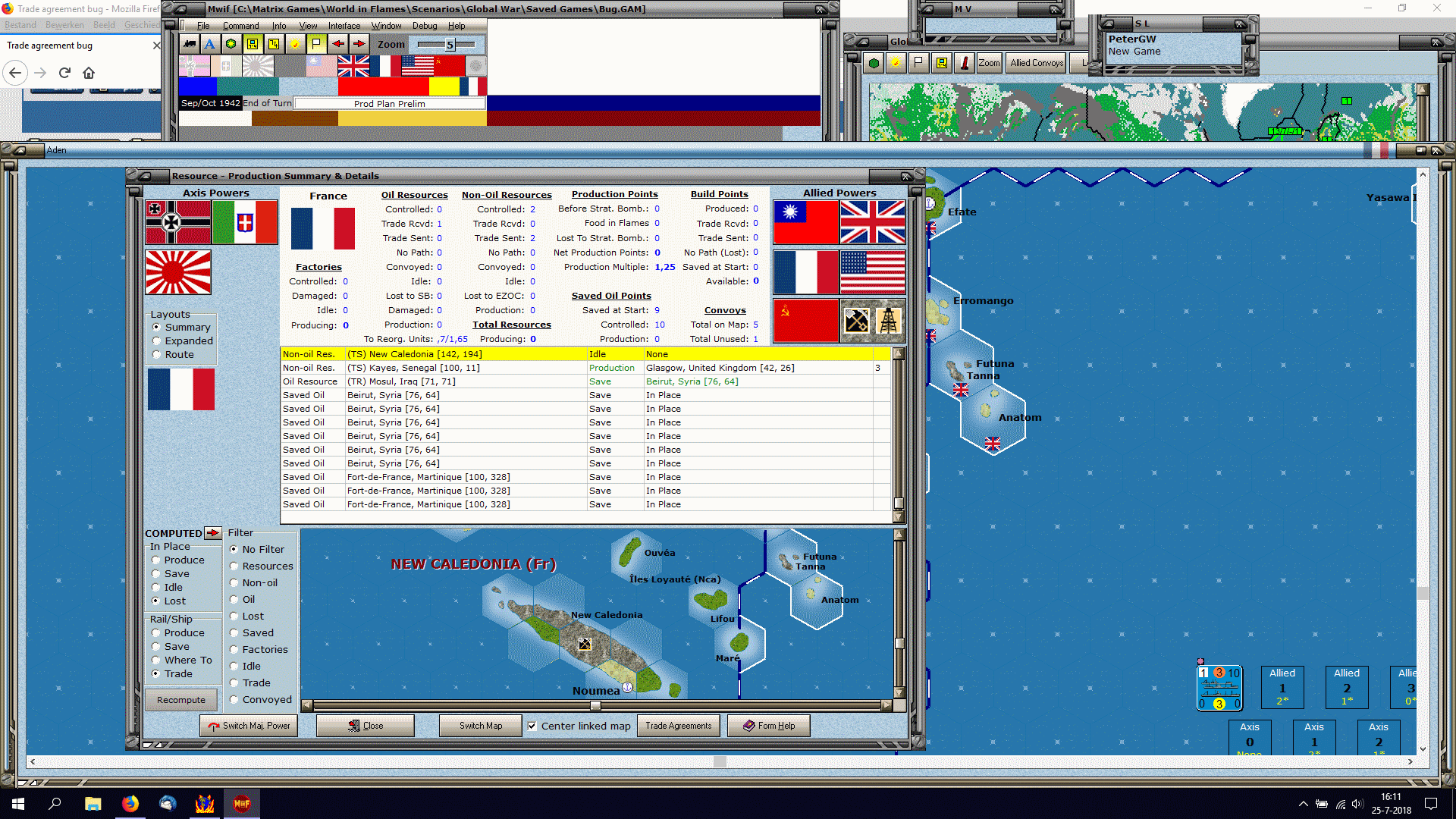1456x819 pixels.
Task: Uncheck Center linked map checkbox
Action: pos(532,726)
